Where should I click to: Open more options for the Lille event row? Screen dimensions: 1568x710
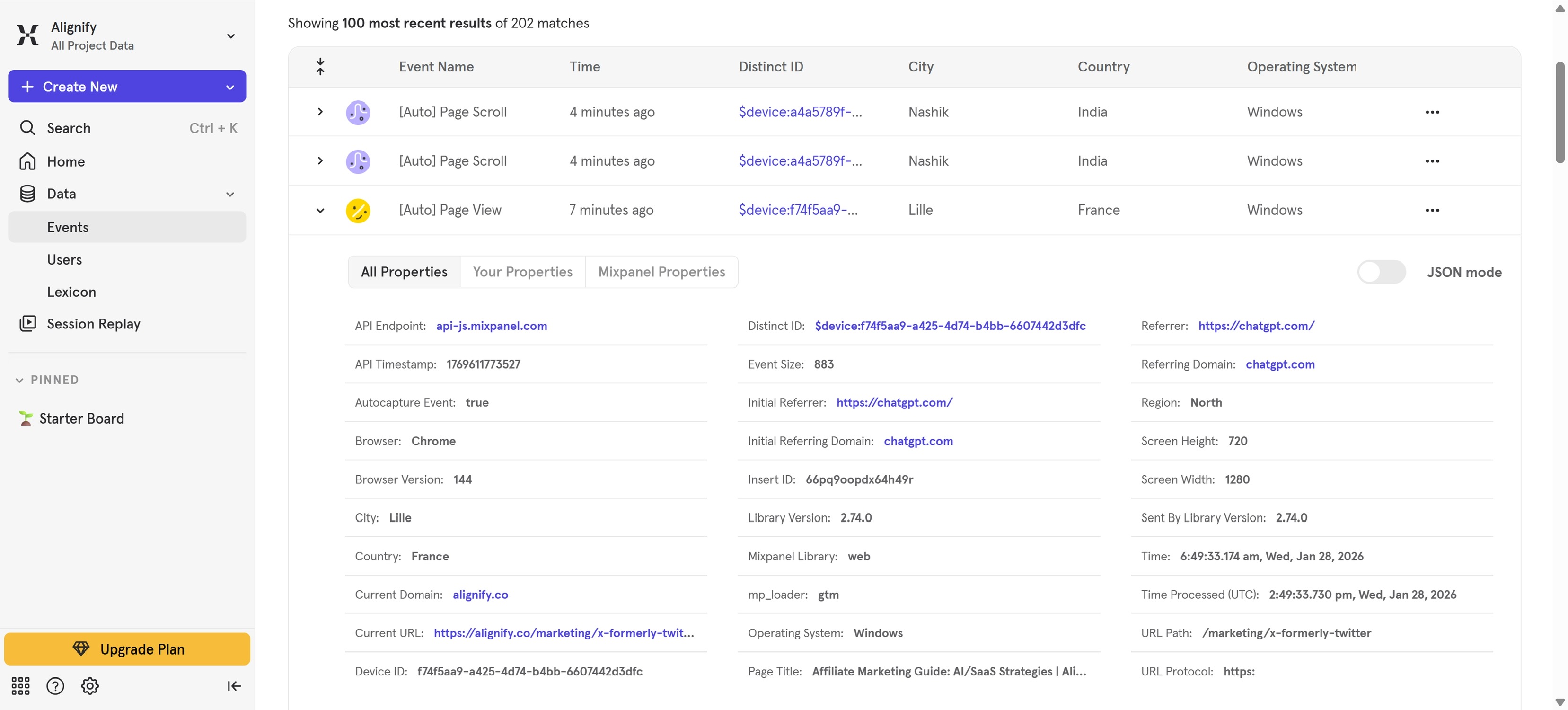1432,210
